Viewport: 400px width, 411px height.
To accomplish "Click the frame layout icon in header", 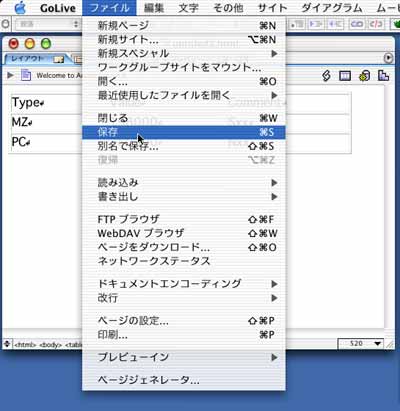I will coord(345,76).
